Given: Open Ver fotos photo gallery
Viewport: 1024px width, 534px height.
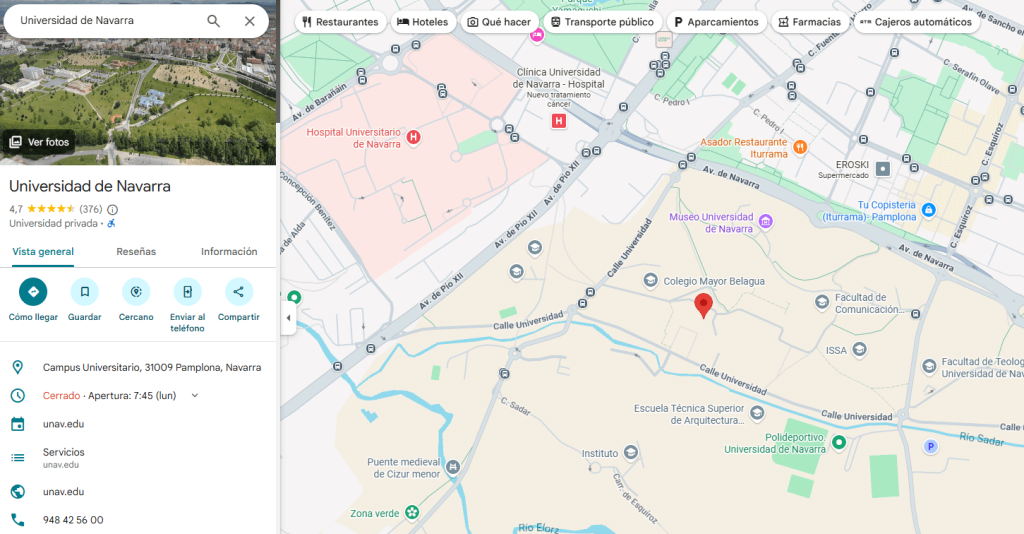Looking at the screenshot, I should click(x=39, y=142).
